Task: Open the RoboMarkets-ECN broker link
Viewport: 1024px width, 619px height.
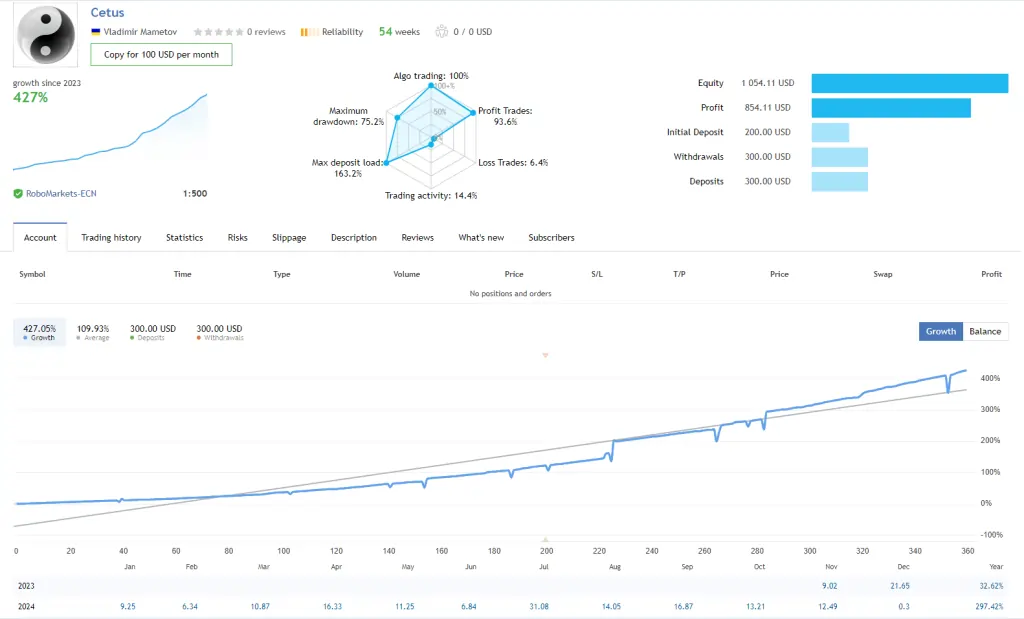Action: tap(61, 193)
